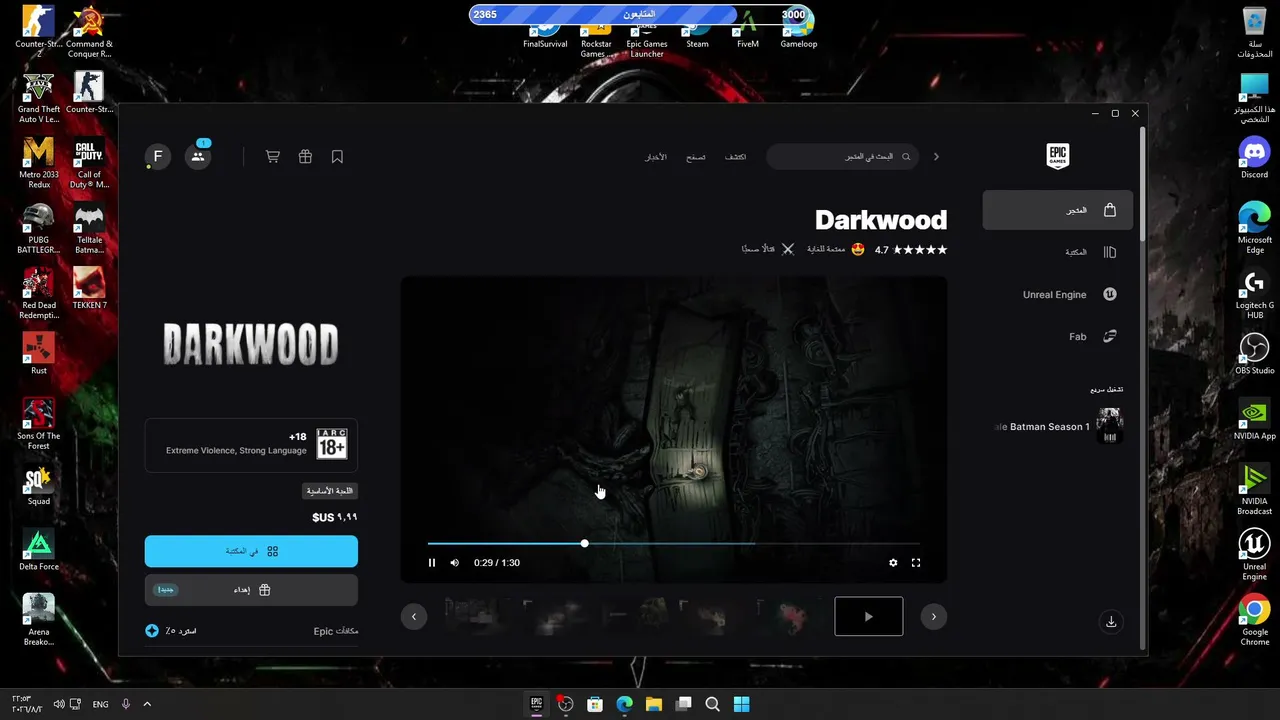Enter fullscreen for the trailer
Screen dimensions: 1280x720
915,563
